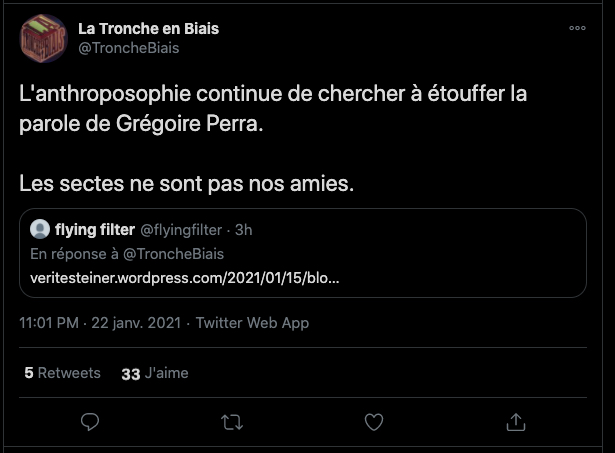Click flying filter's small avatar
The image size is (615, 453).
click(x=40, y=230)
